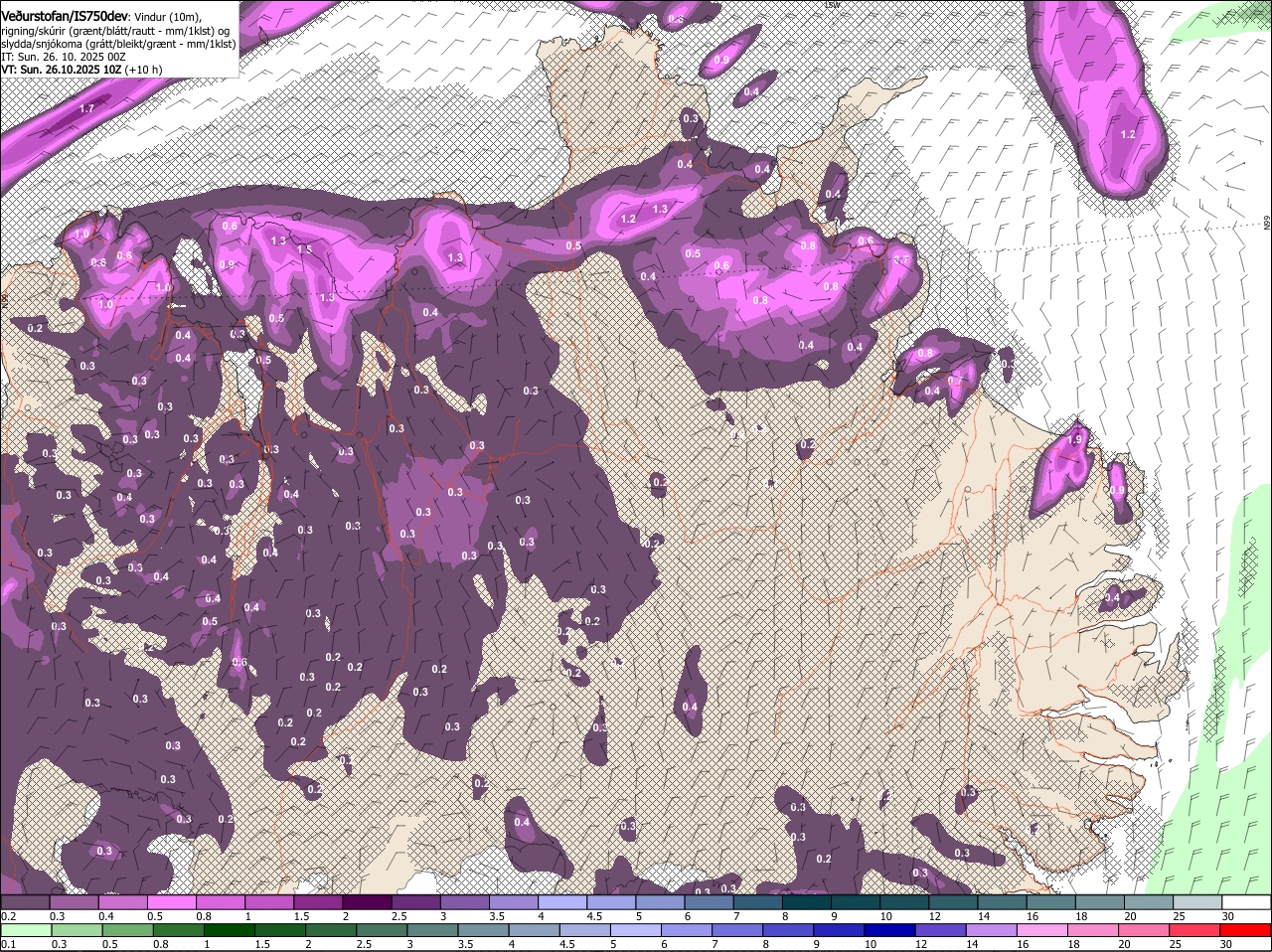Click the 0.1 legend scale label
The height and width of the screenshot is (952, 1272).
point(8,944)
